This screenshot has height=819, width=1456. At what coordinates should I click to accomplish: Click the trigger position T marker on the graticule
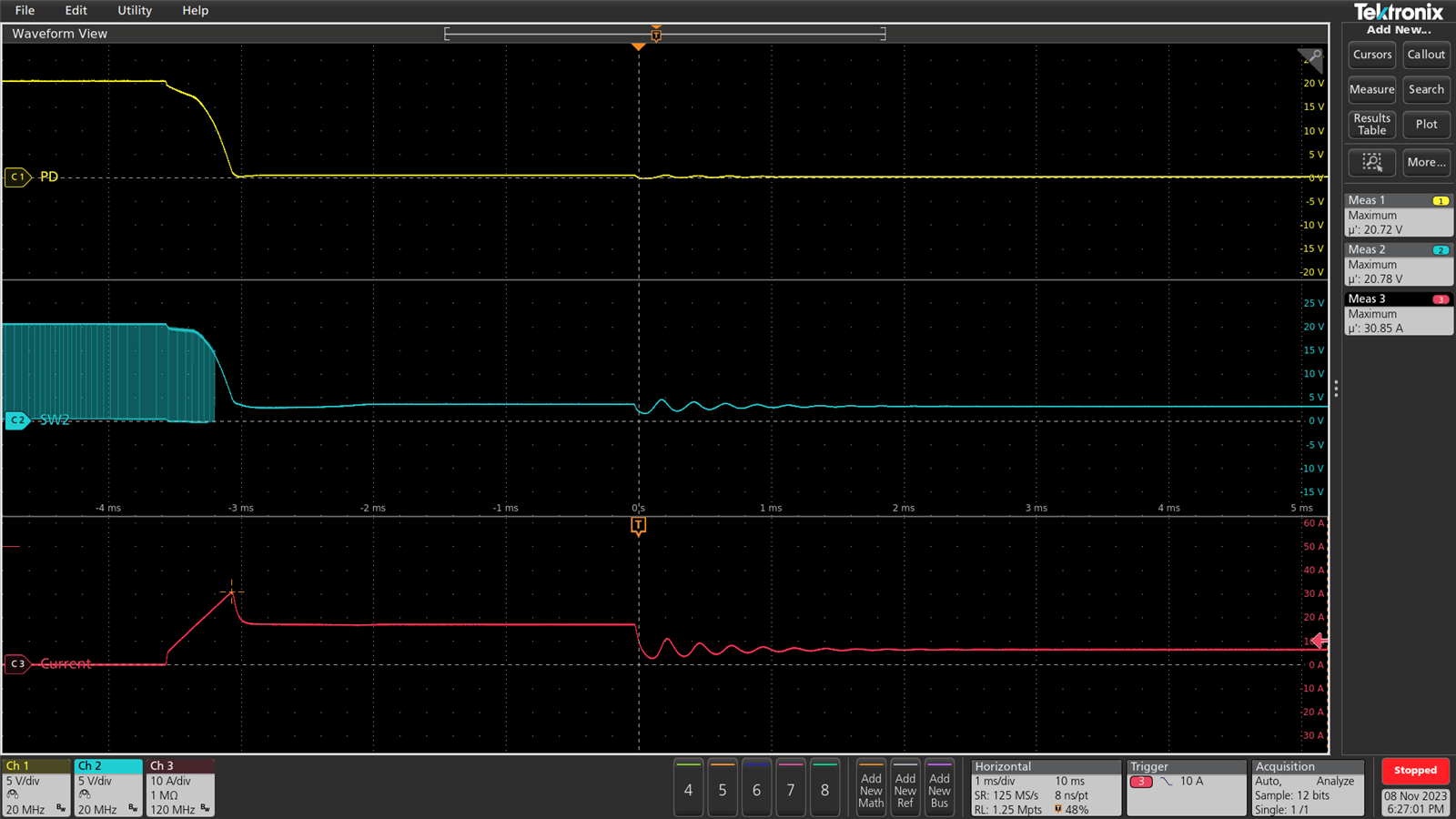tap(638, 526)
